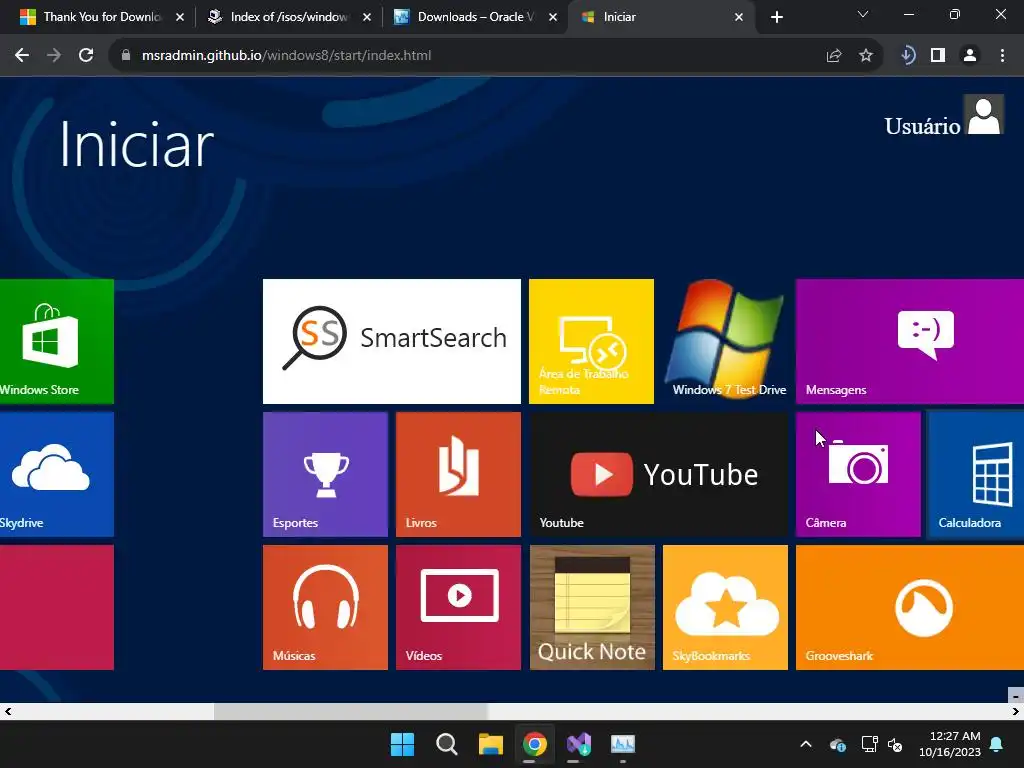Viewport: 1024px width, 768px height.
Task: Open taskbar Search
Action: pyautogui.click(x=447, y=744)
